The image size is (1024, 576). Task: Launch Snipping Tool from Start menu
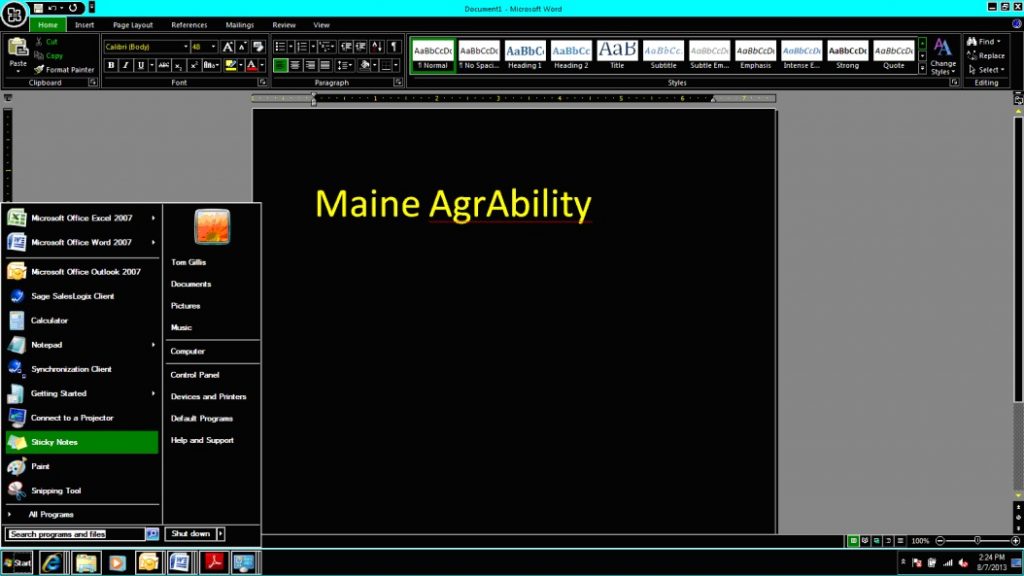pos(81,491)
